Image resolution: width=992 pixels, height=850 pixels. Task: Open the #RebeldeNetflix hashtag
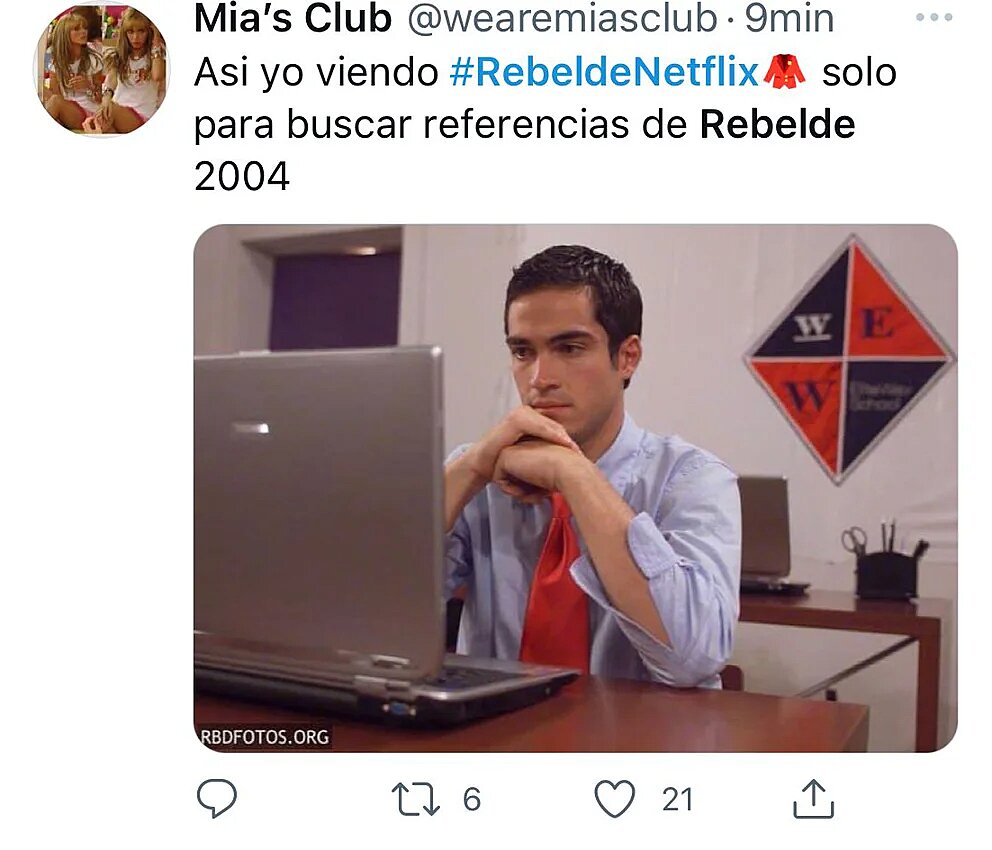click(x=604, y=72)
